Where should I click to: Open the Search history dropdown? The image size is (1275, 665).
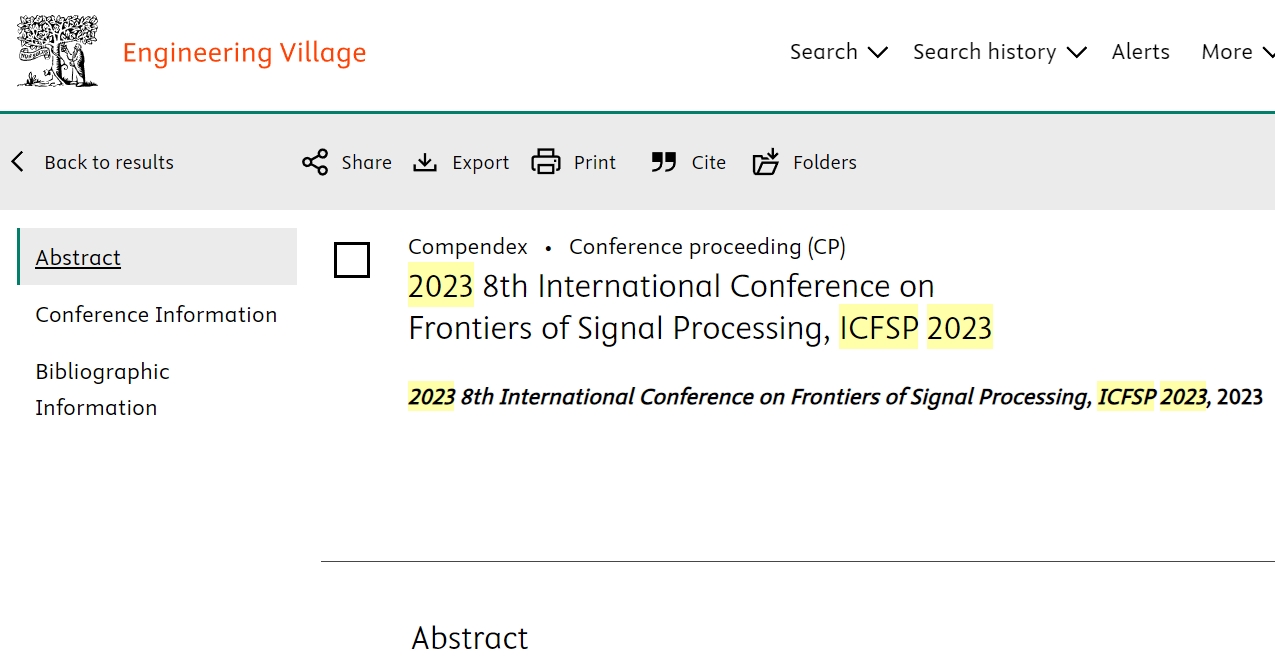coord(999,52)
